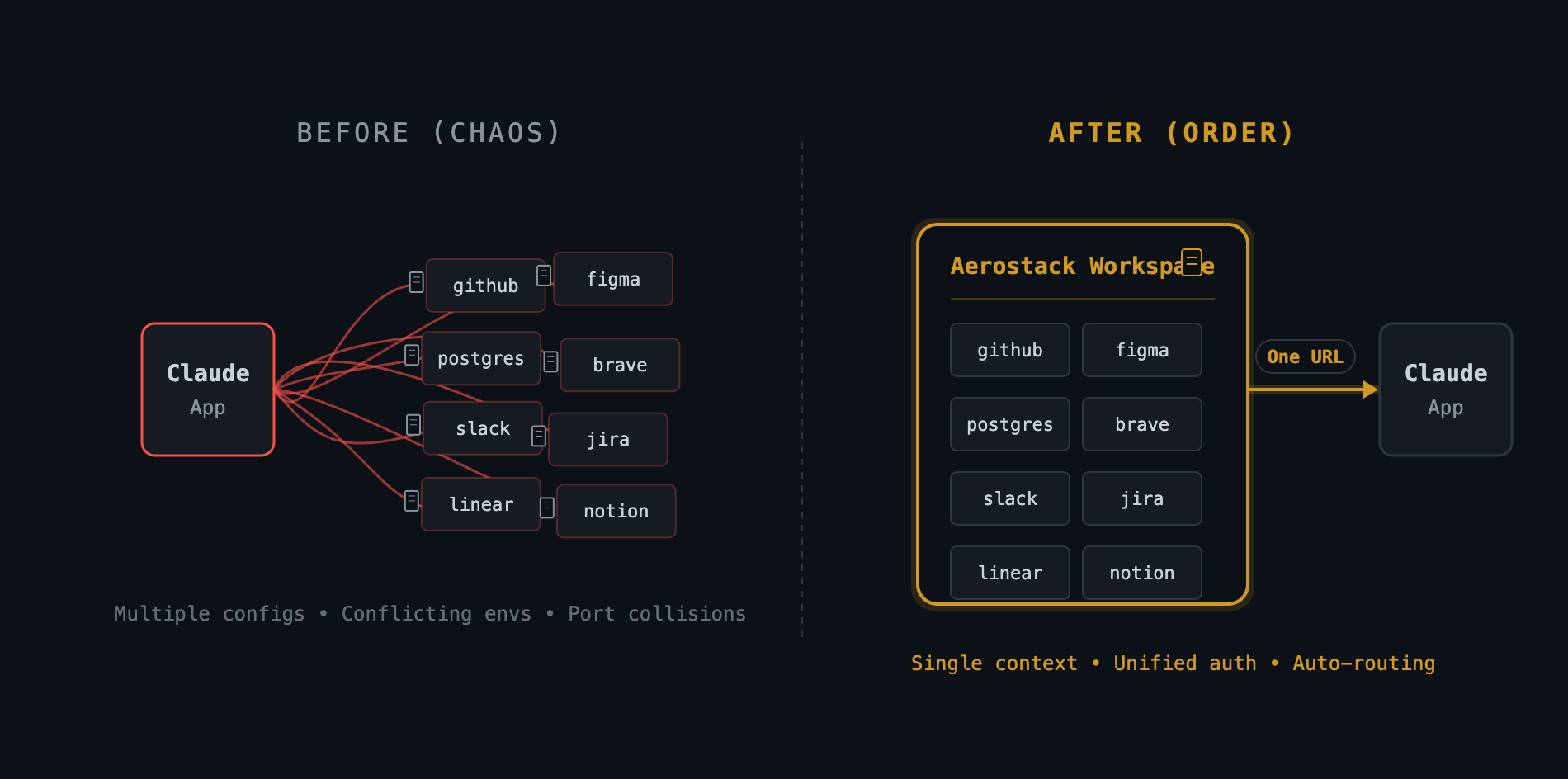
Task: Click the orange arrowhead pointing to Claude App
Action: 1370,389
